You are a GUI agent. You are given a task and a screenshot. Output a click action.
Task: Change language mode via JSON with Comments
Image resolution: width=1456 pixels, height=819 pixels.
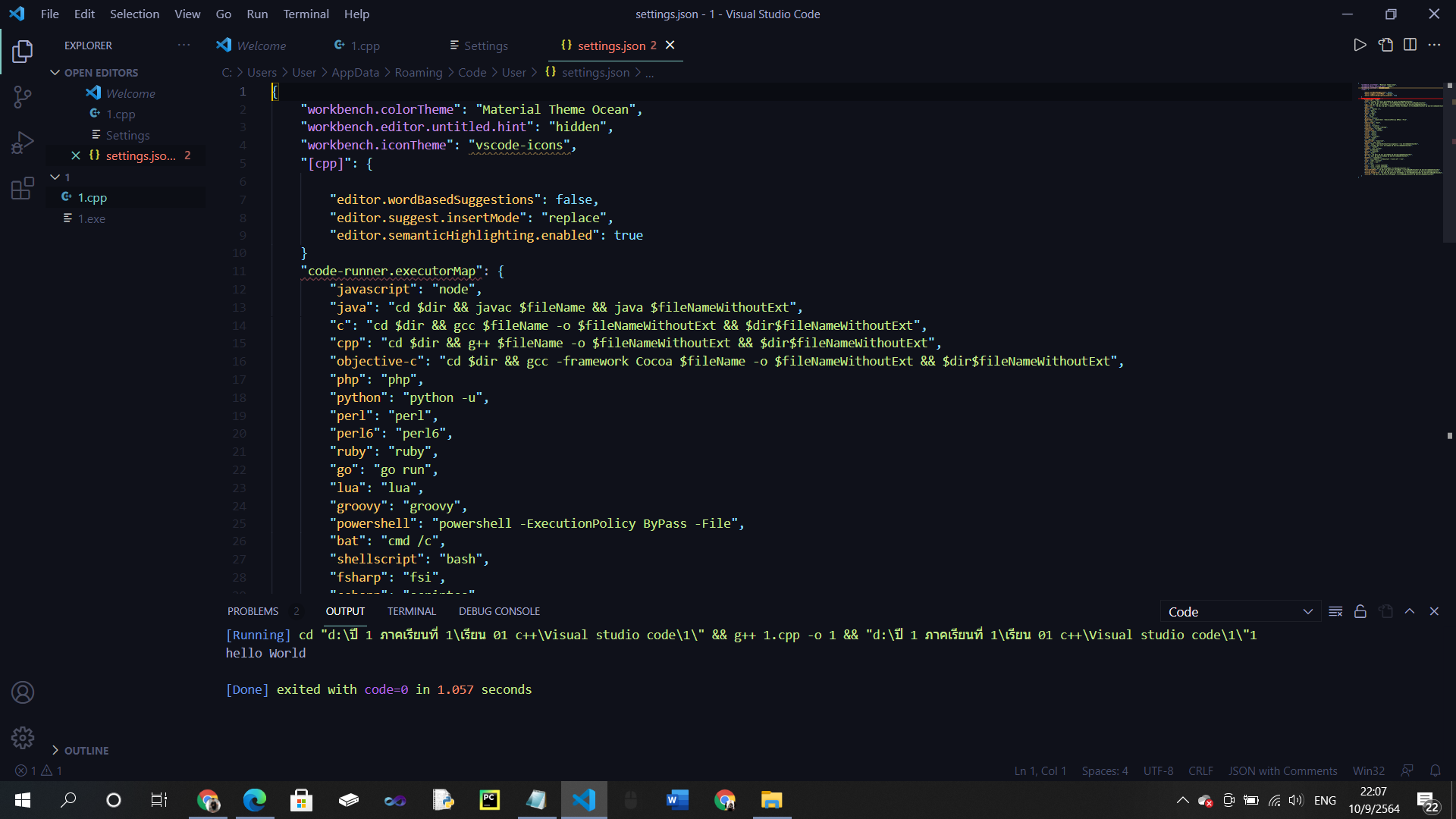[1282, 770]
